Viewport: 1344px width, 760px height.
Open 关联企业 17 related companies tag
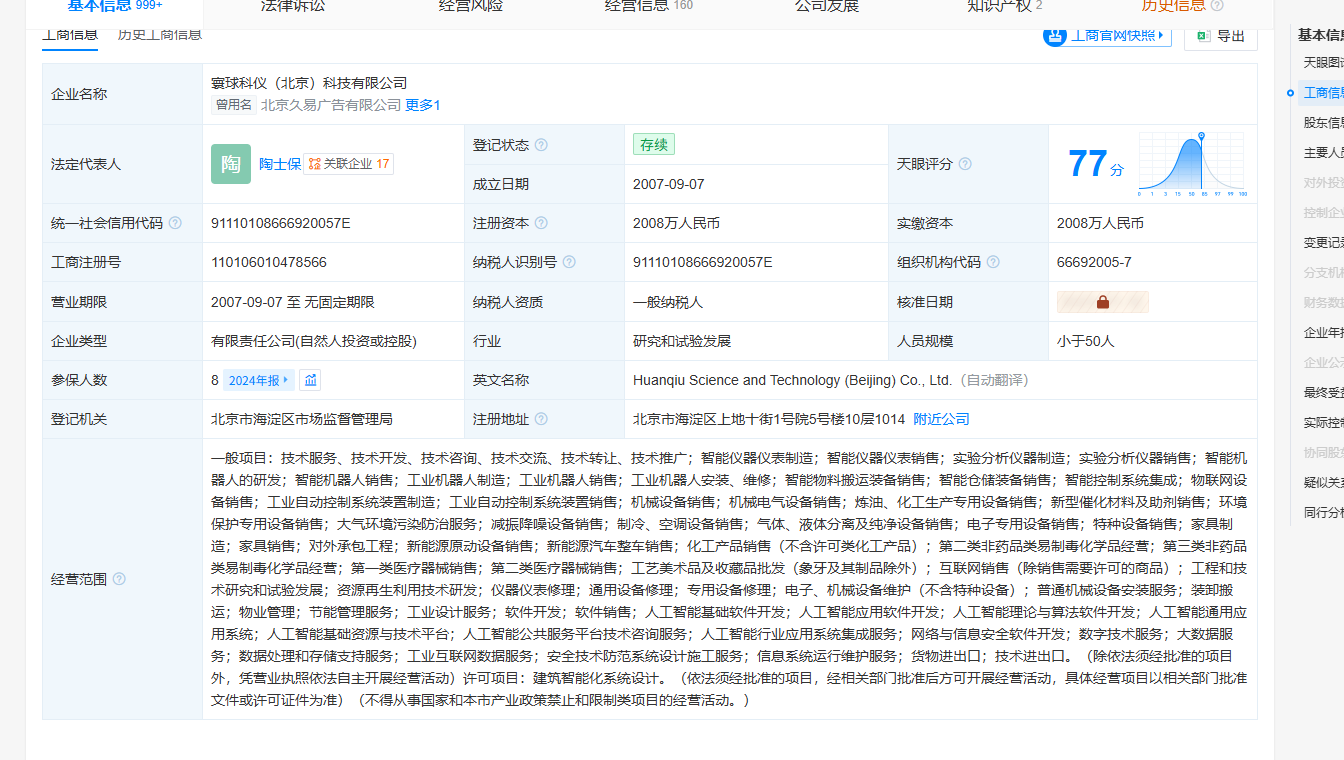349,164
